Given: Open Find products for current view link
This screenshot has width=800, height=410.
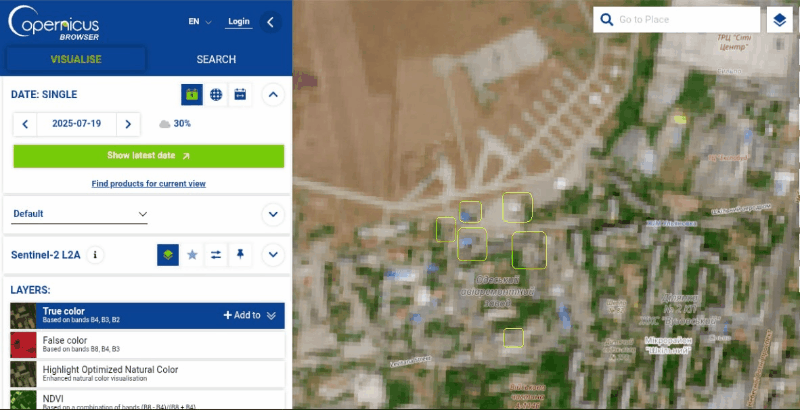Looking at the screenshot, I should tap(148, 184).
